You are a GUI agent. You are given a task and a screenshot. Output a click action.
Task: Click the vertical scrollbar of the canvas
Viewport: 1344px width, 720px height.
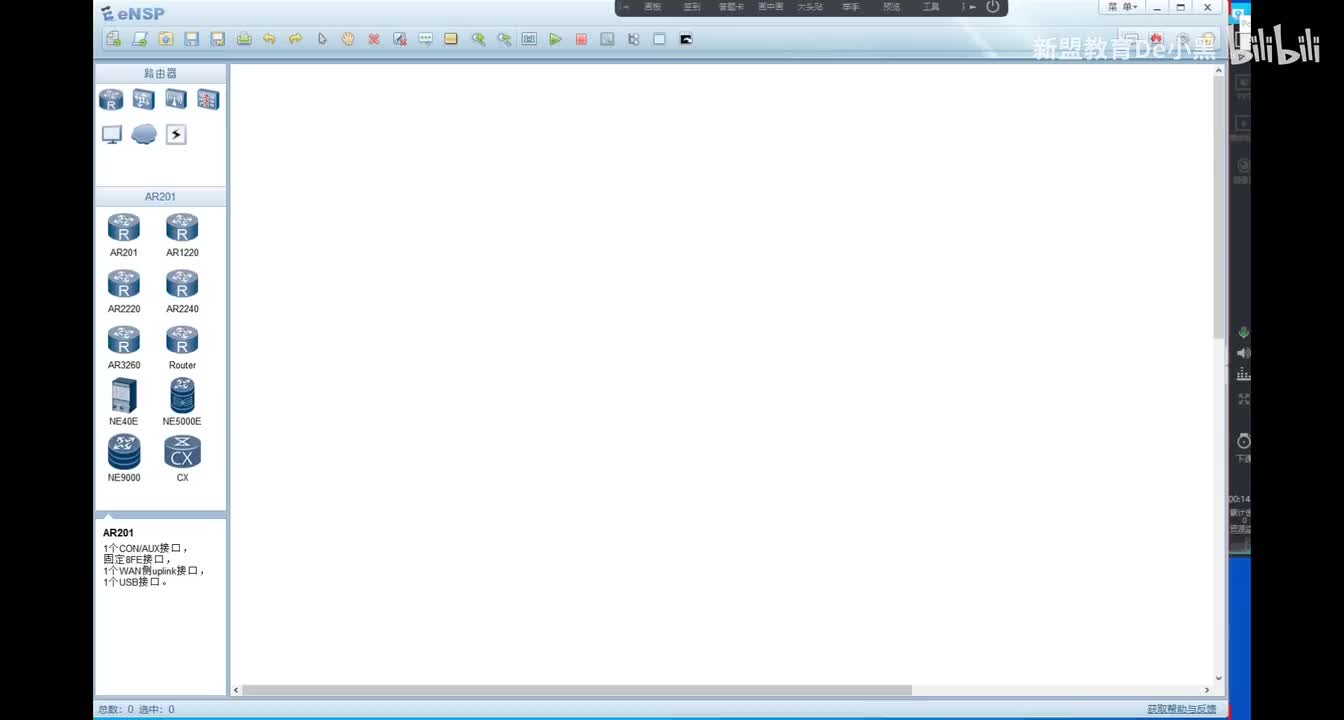(x=1218, y=205)
